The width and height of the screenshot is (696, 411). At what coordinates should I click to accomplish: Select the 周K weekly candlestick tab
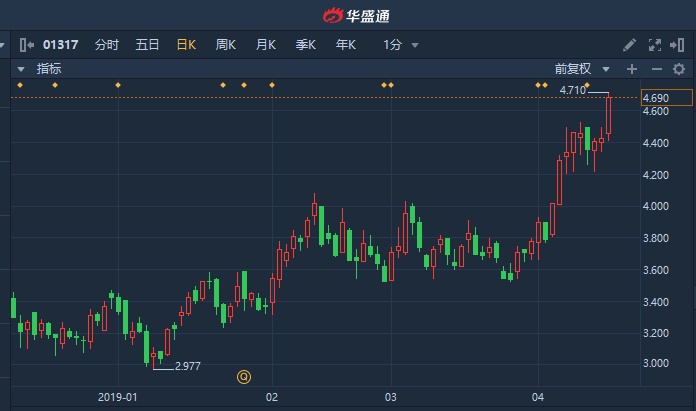(225, 45)
